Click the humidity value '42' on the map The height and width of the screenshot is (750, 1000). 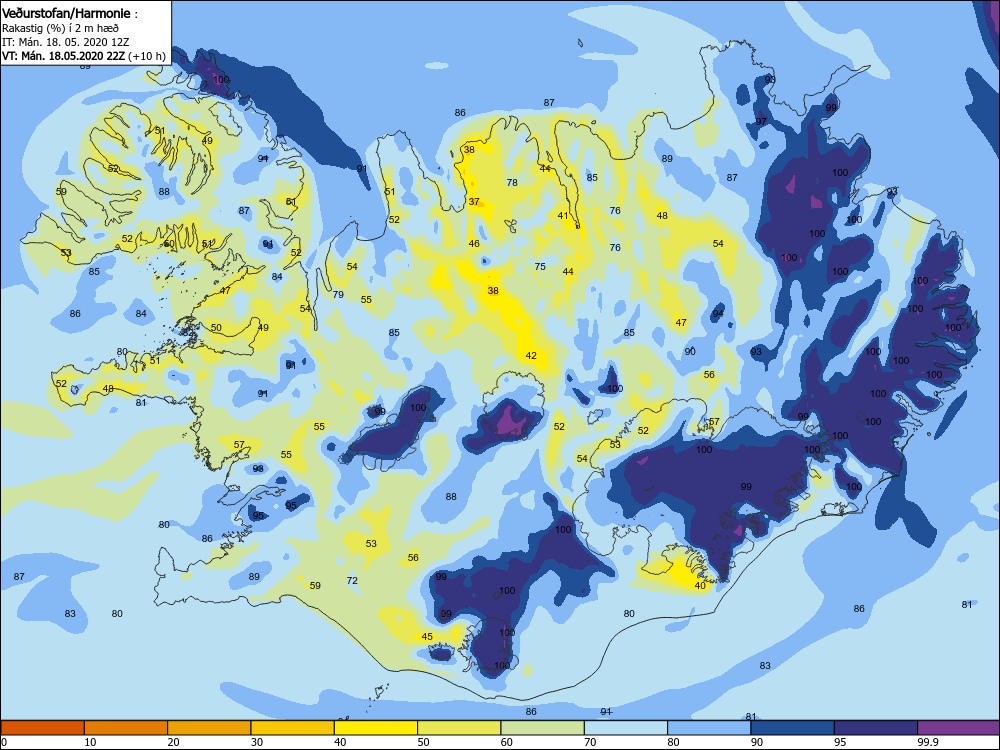[531, 356]
